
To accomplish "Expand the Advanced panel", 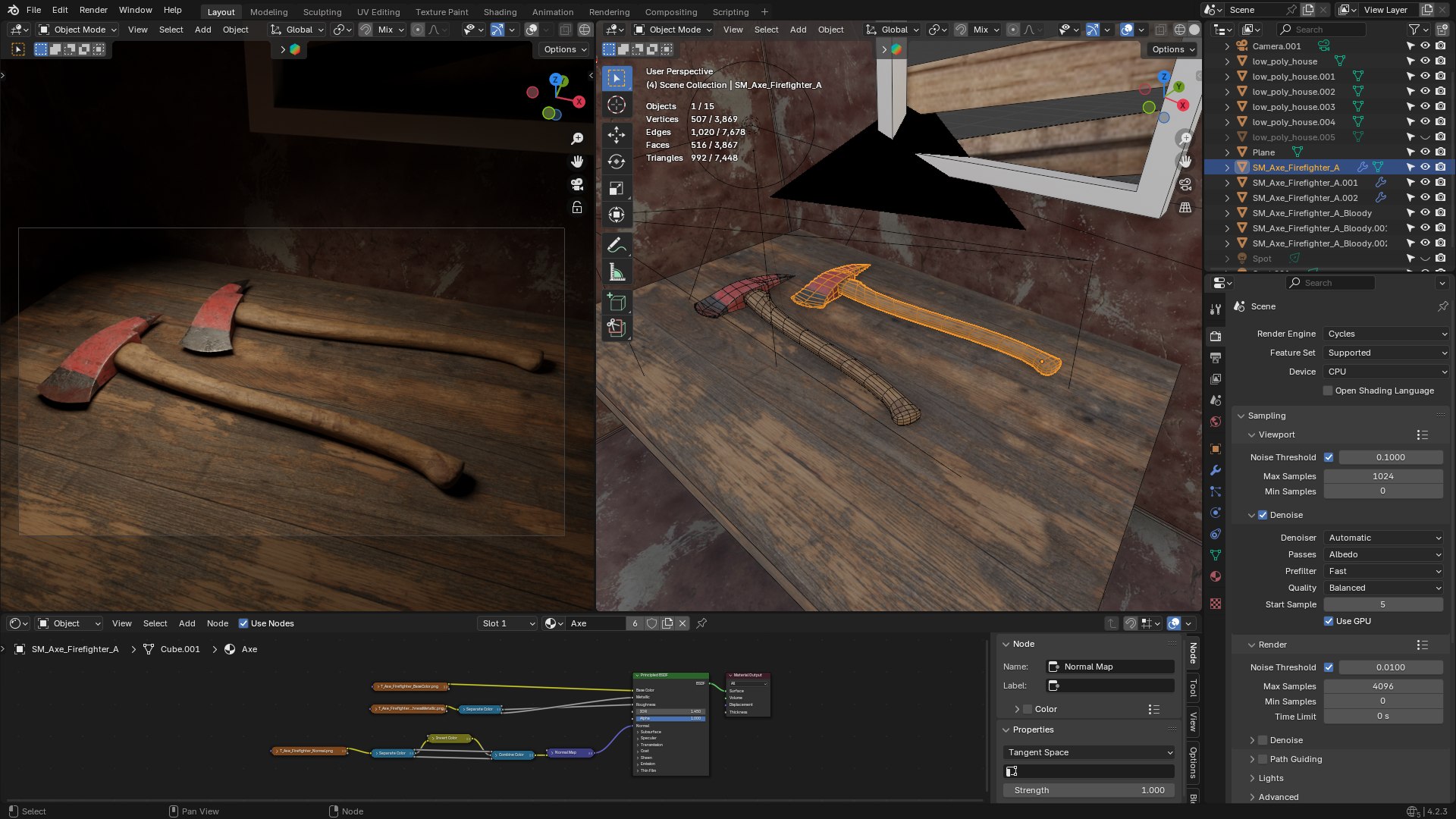I will (x=1278, y=797).
